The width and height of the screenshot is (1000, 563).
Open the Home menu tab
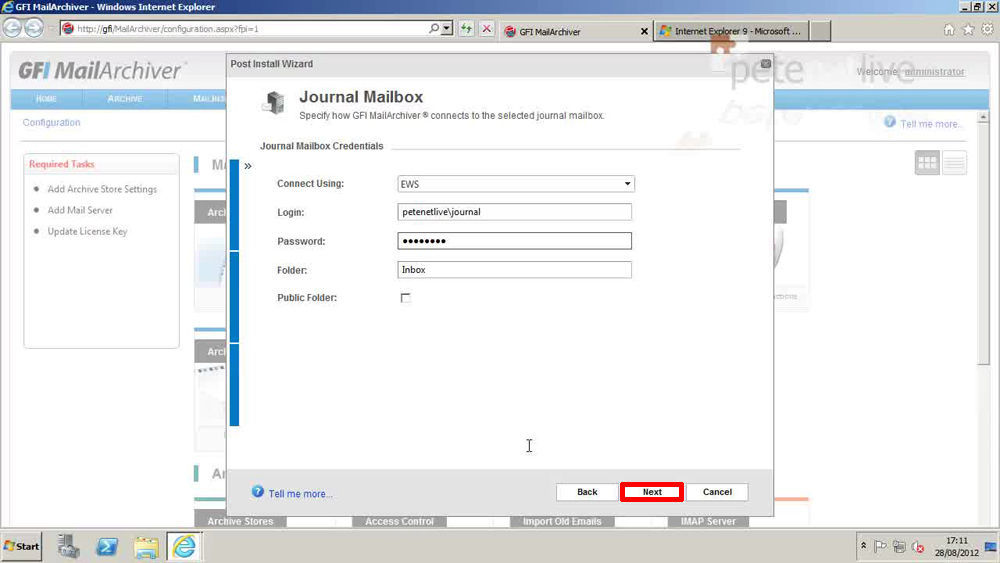click(46, 99)
